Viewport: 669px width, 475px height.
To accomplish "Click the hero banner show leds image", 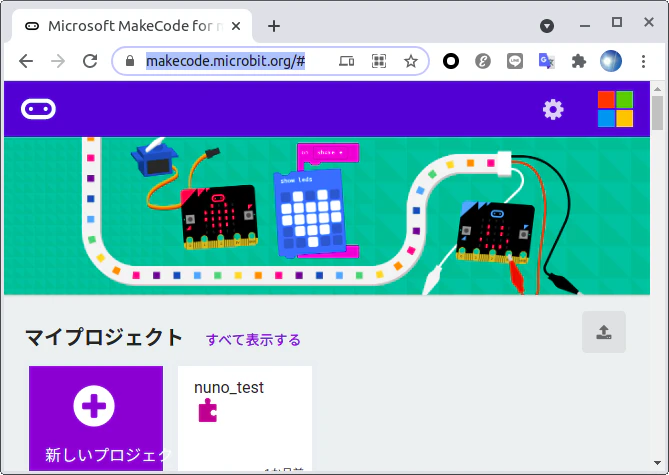I will click(309, 213).
